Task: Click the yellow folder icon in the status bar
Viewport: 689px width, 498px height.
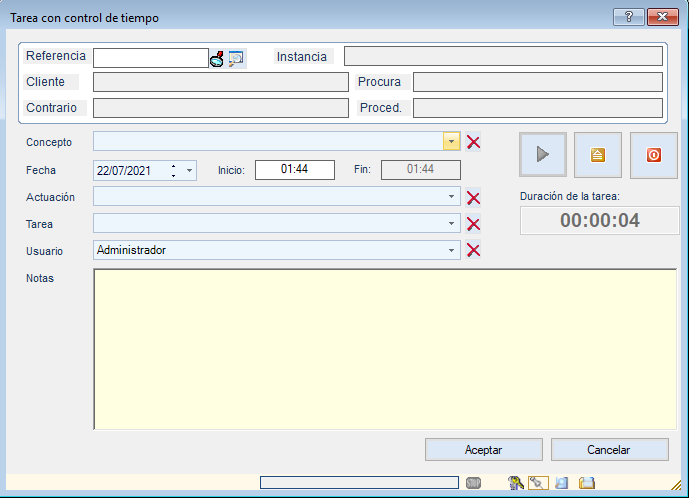Action: [x=587, y=483]
